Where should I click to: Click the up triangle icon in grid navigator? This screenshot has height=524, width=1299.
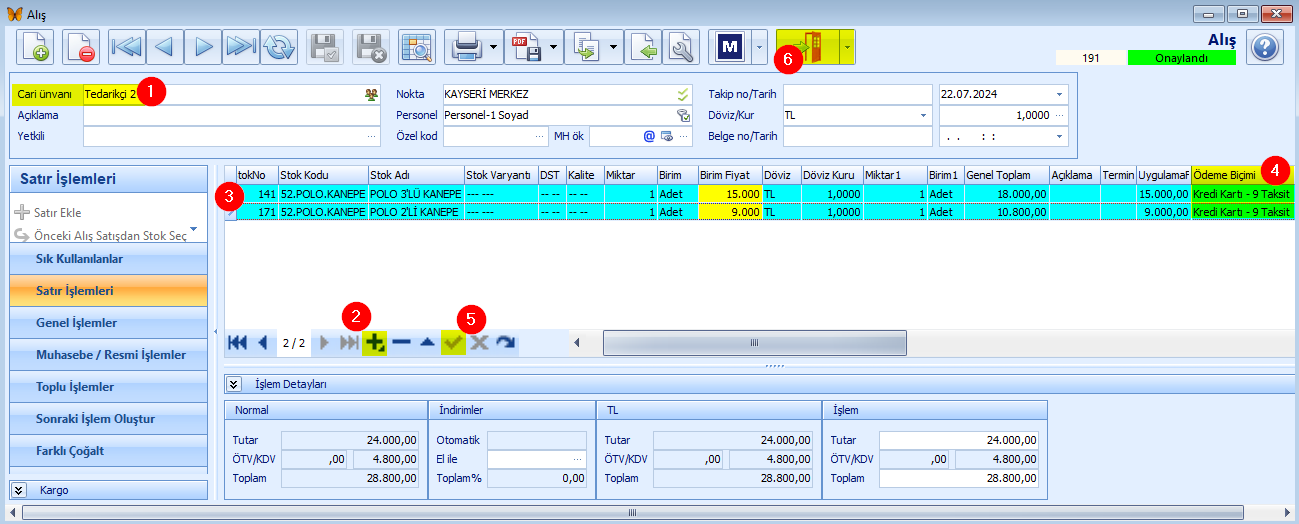[427, 342]
